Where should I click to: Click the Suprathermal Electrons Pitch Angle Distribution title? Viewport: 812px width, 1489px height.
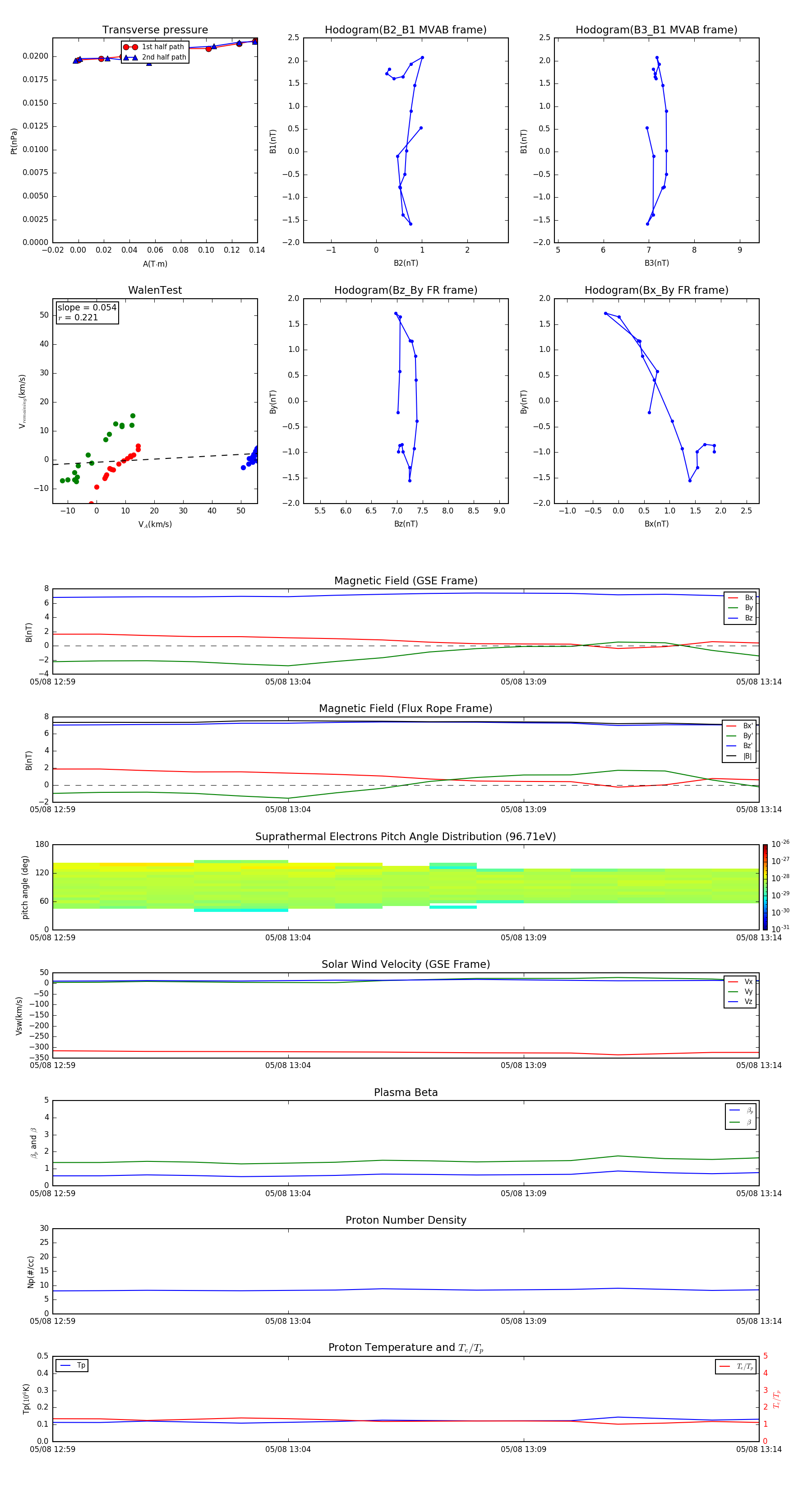(x=406, y=837)
